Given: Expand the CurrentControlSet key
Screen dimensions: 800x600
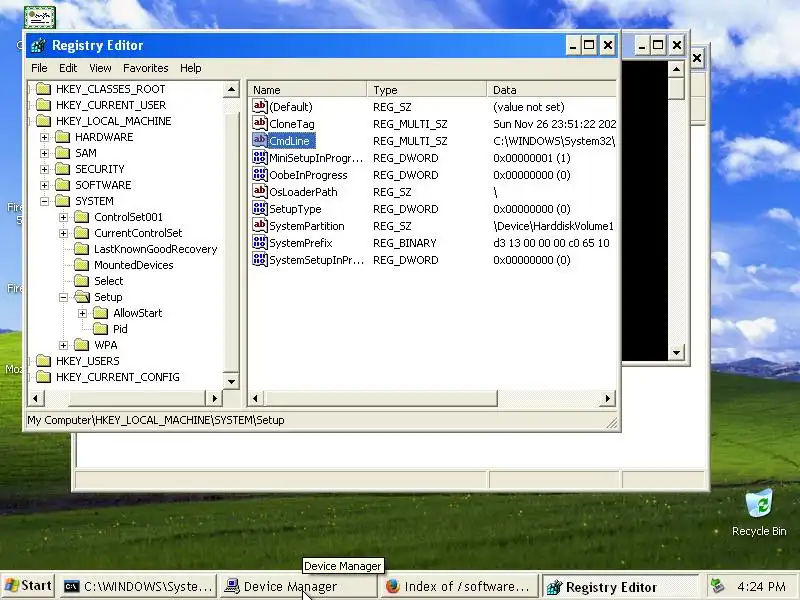Looking at the screenshot, I should coord(63,233).
